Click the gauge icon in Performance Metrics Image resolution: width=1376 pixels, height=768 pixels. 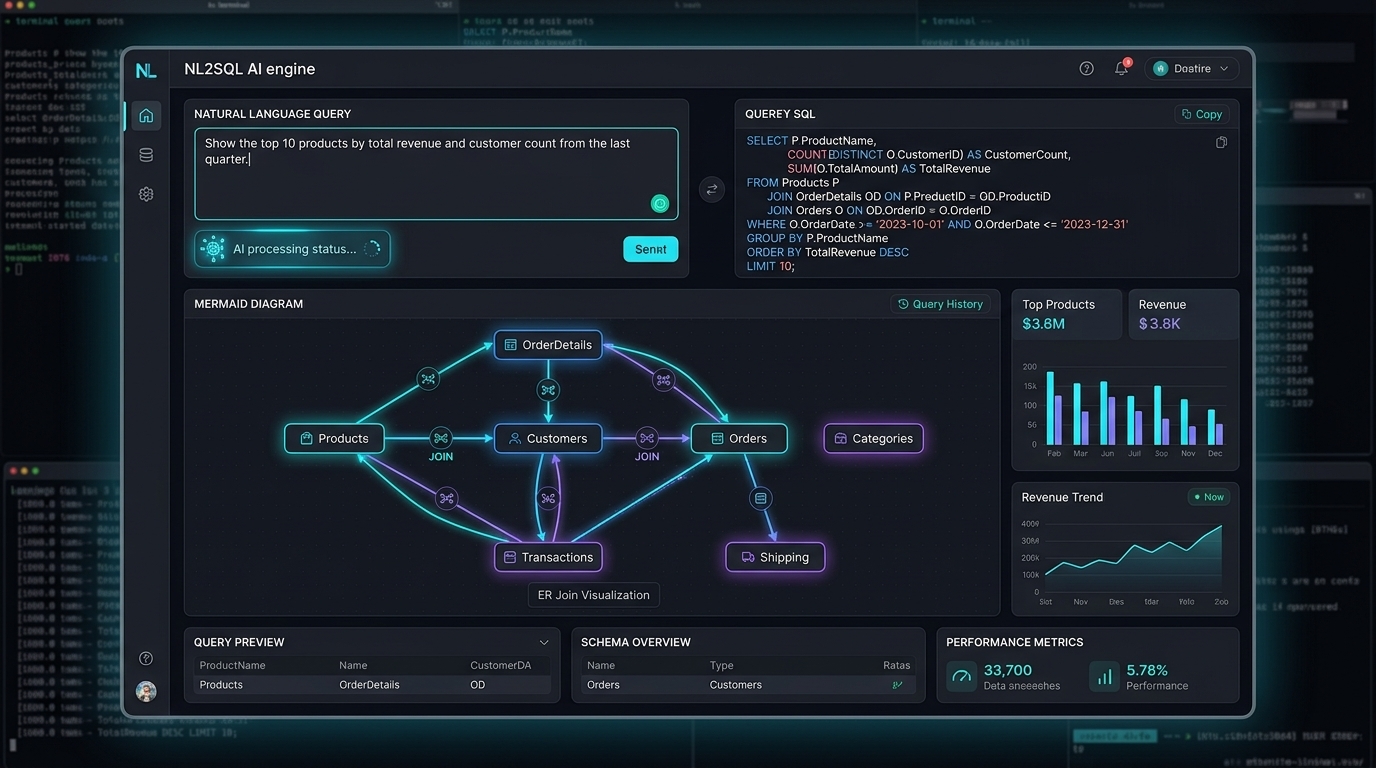[962, 677]
